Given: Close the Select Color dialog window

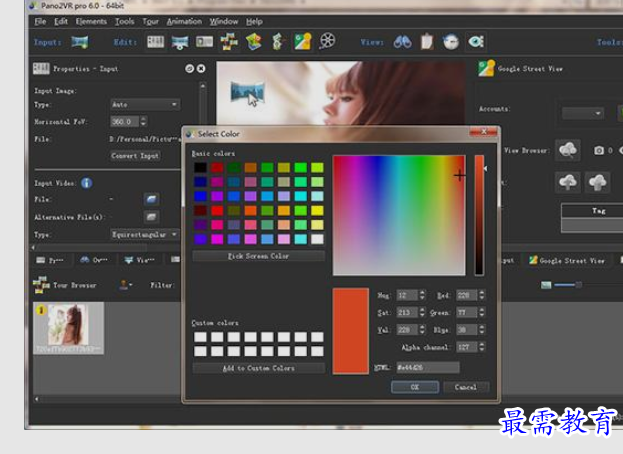Looking at the screenshot, I should [x=484, y=131].
